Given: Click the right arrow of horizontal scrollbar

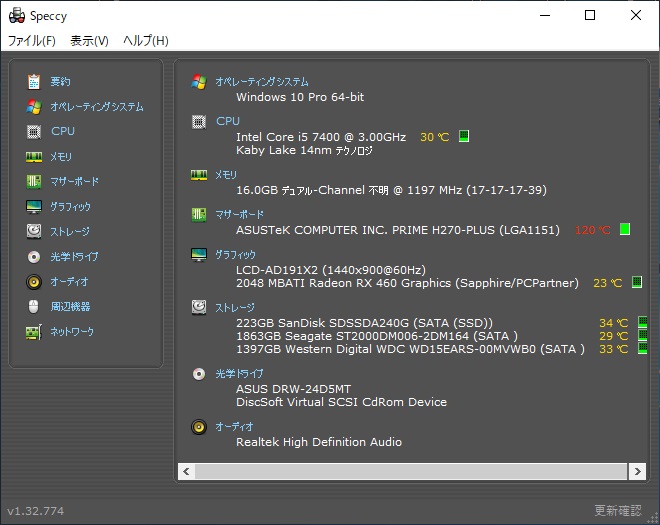Looking at the screenshot, I should coord(637,472).
